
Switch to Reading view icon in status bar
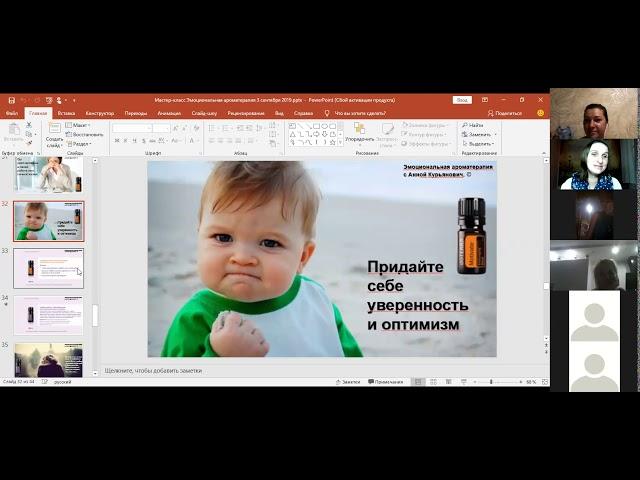[x=449, y=382]
